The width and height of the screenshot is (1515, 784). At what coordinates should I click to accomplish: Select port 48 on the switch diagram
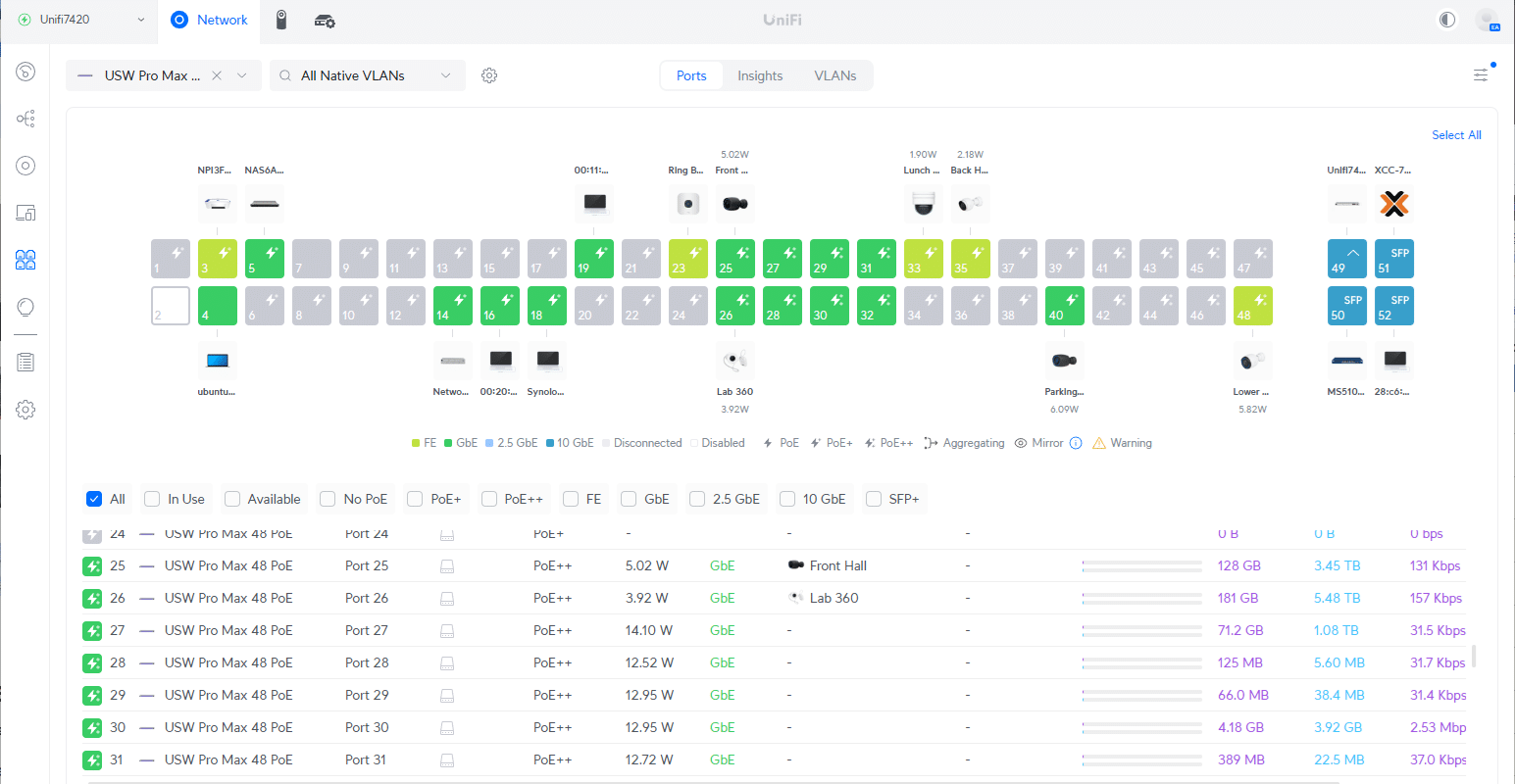(1253, 306)
